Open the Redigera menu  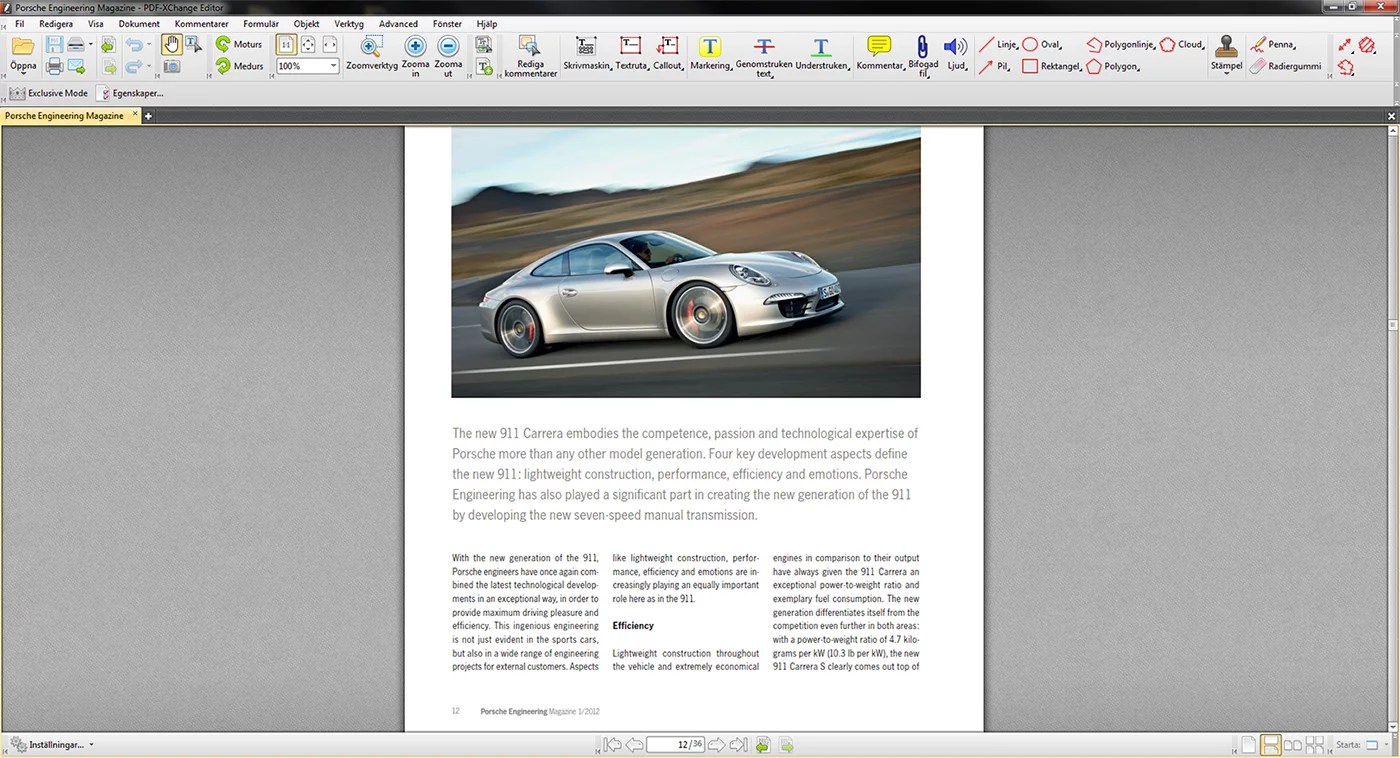point(56,23)
